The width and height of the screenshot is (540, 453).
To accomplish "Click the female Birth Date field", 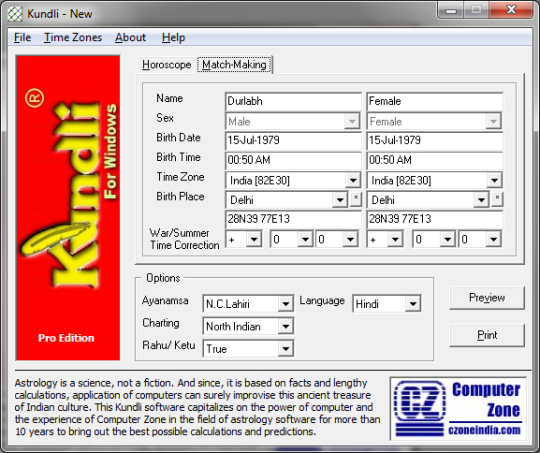I will pyautogui.click(x=434, y=141).
